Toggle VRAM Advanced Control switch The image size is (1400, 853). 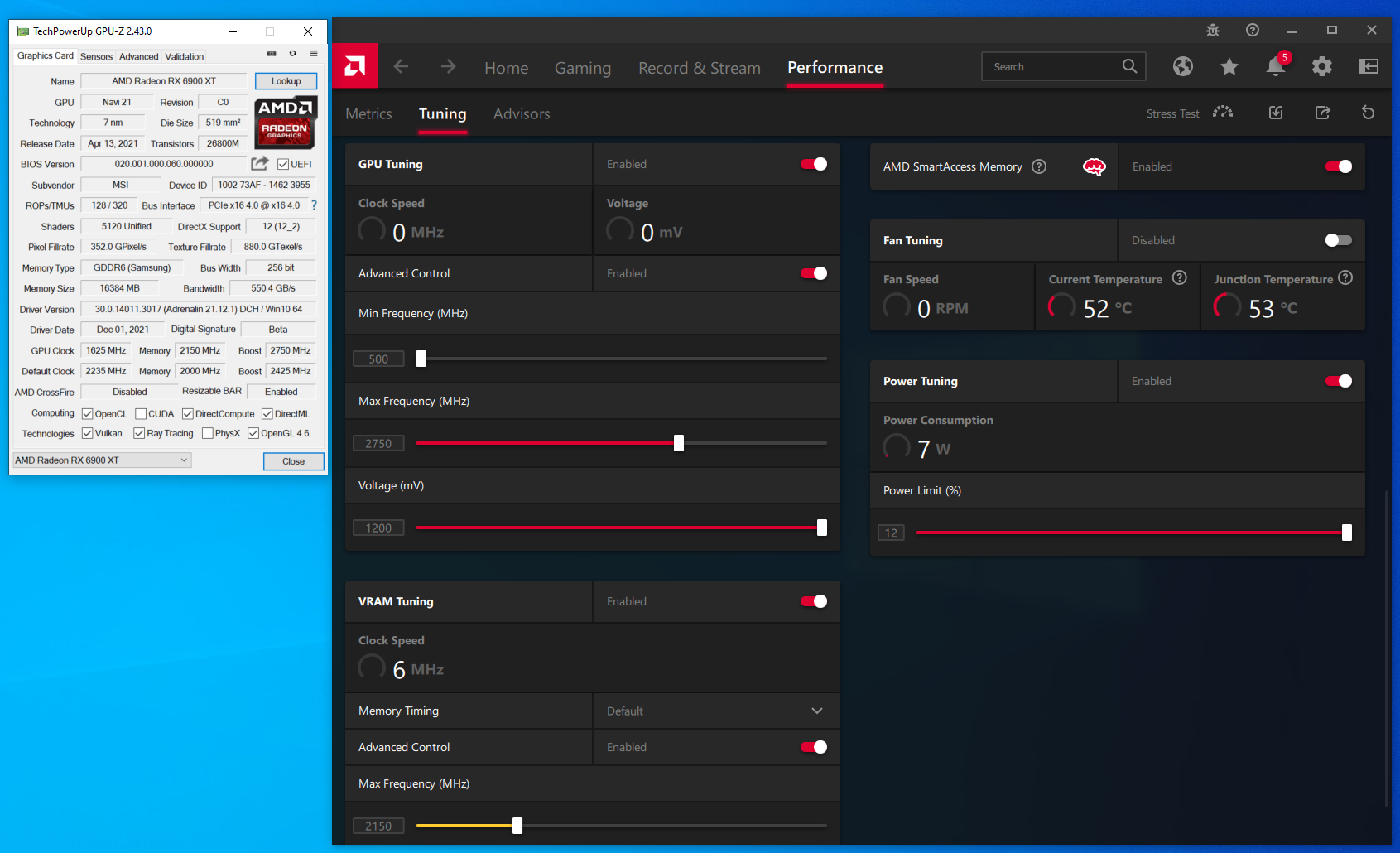click(814, 747)
